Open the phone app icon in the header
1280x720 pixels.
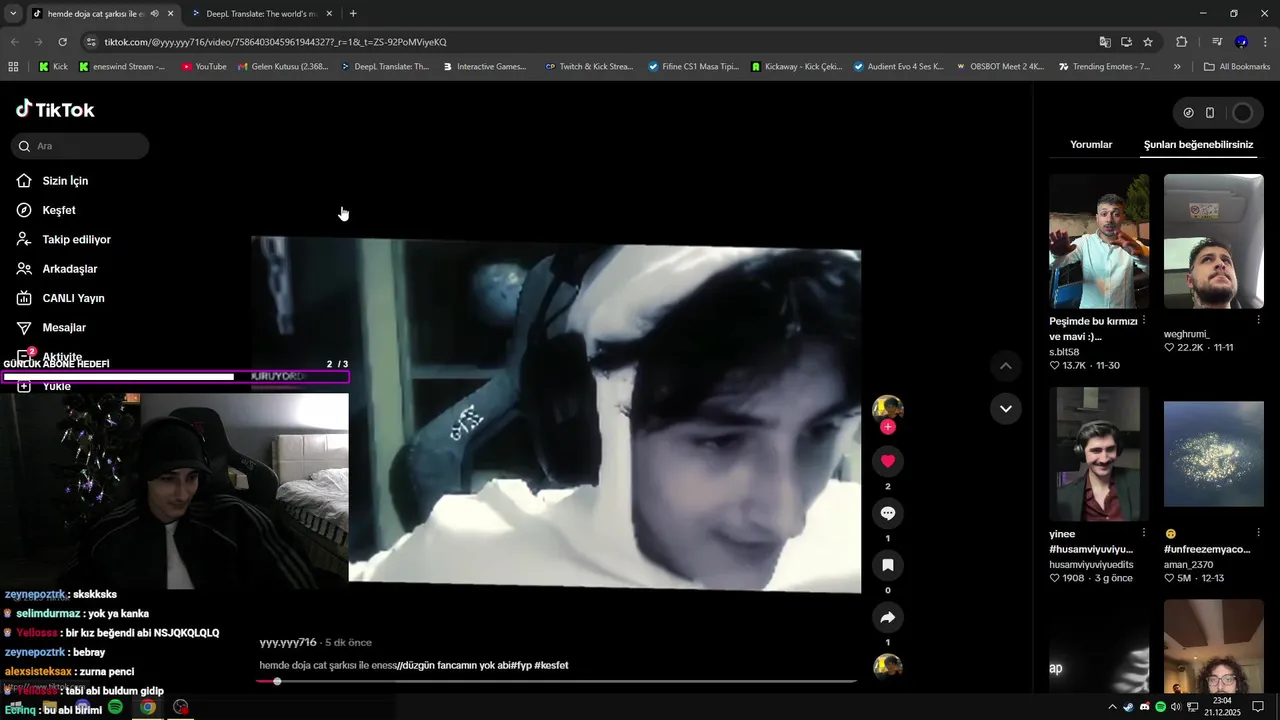pyautogui.click(x=1210, y=113)
